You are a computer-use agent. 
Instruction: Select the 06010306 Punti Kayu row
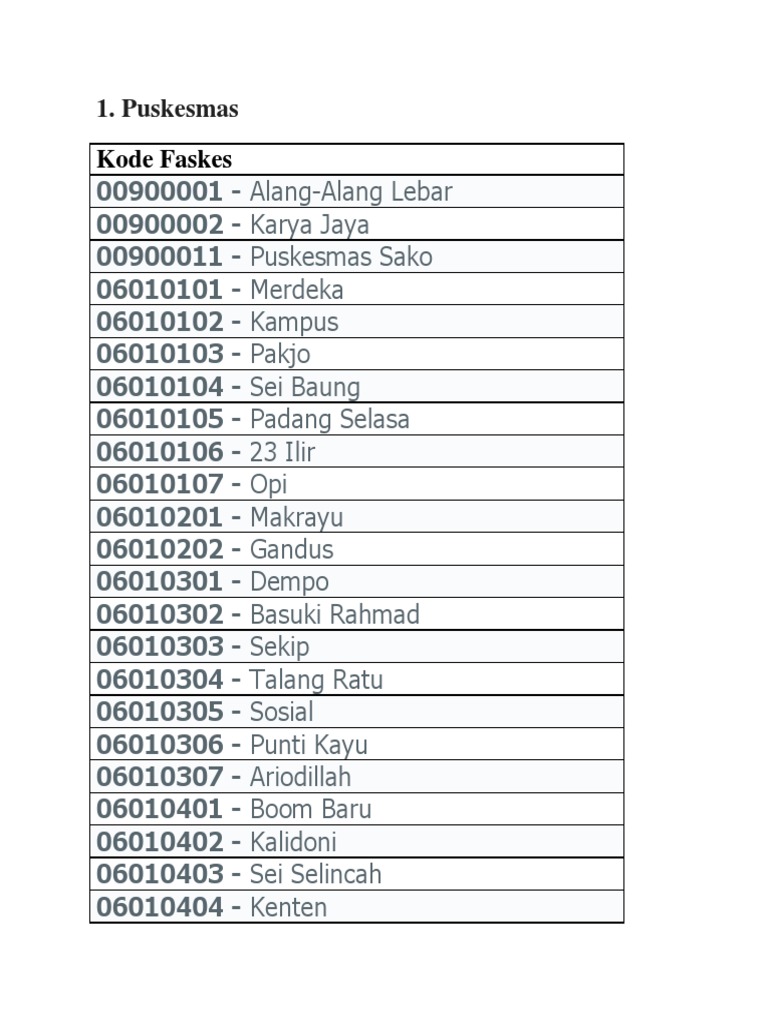point(232,745)
